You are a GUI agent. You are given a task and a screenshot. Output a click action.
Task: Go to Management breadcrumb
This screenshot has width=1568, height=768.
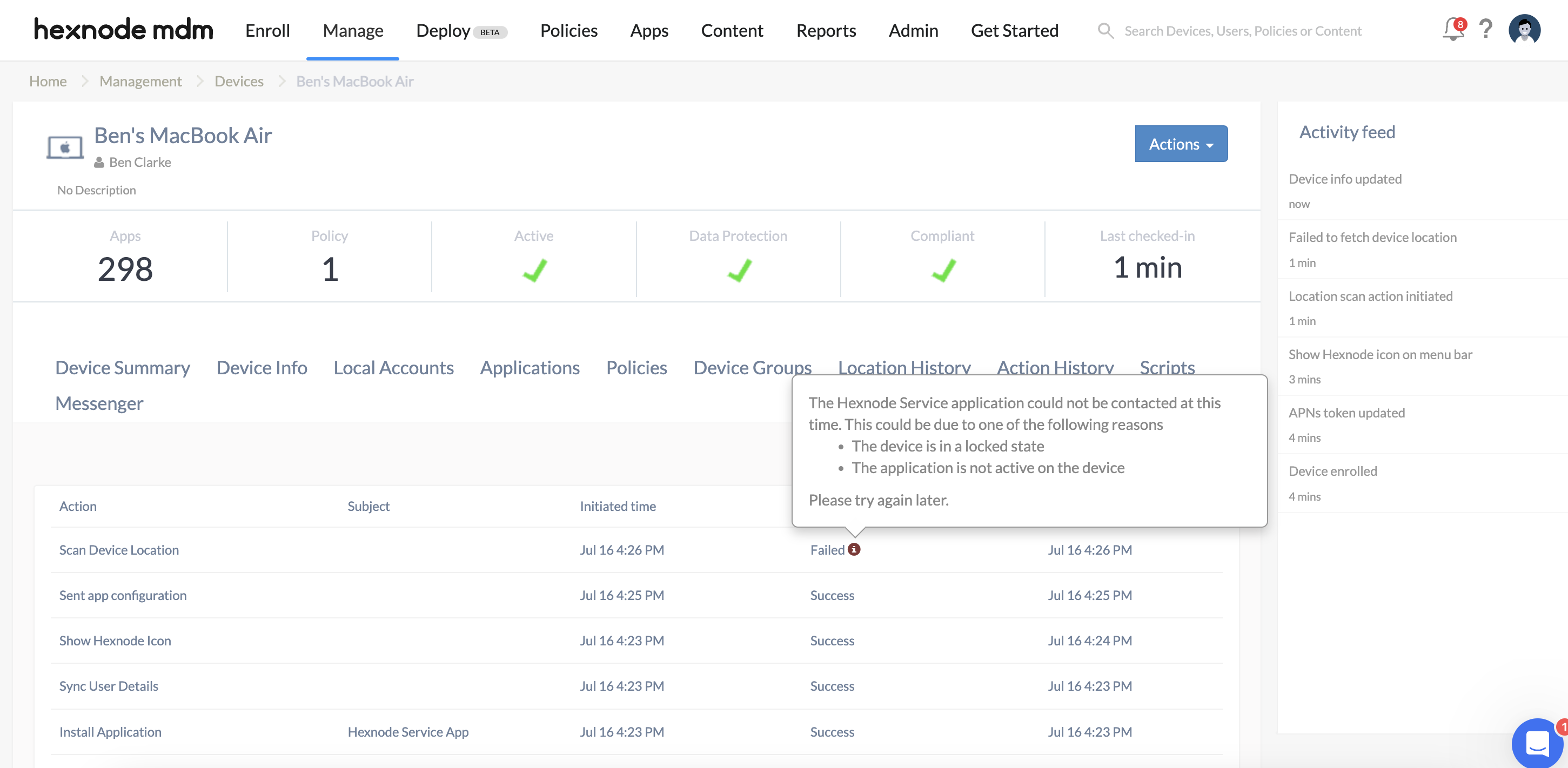pyautogui.click(x=140, y=81)
